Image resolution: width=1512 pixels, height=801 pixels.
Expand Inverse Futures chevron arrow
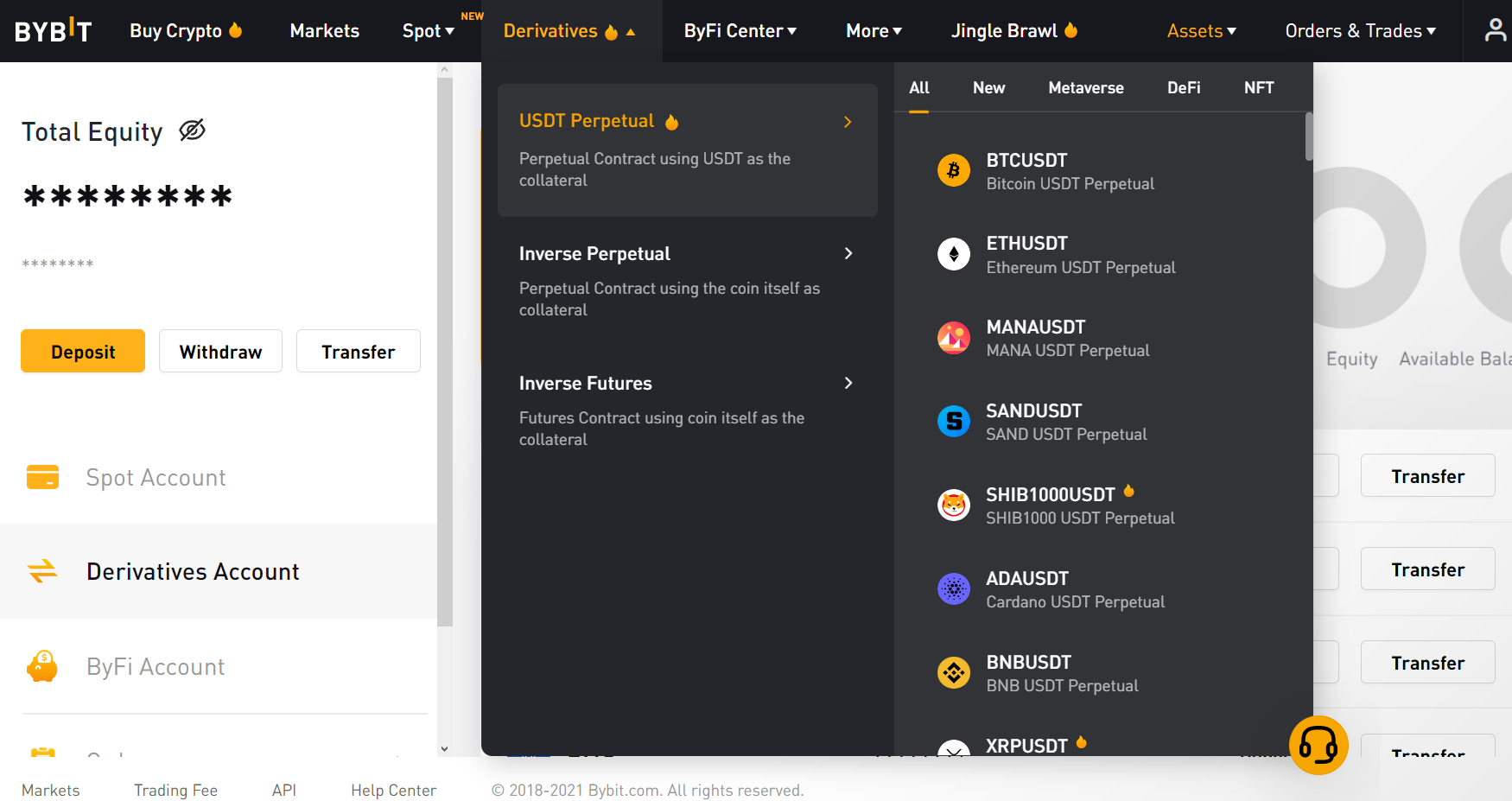point(848,383)
